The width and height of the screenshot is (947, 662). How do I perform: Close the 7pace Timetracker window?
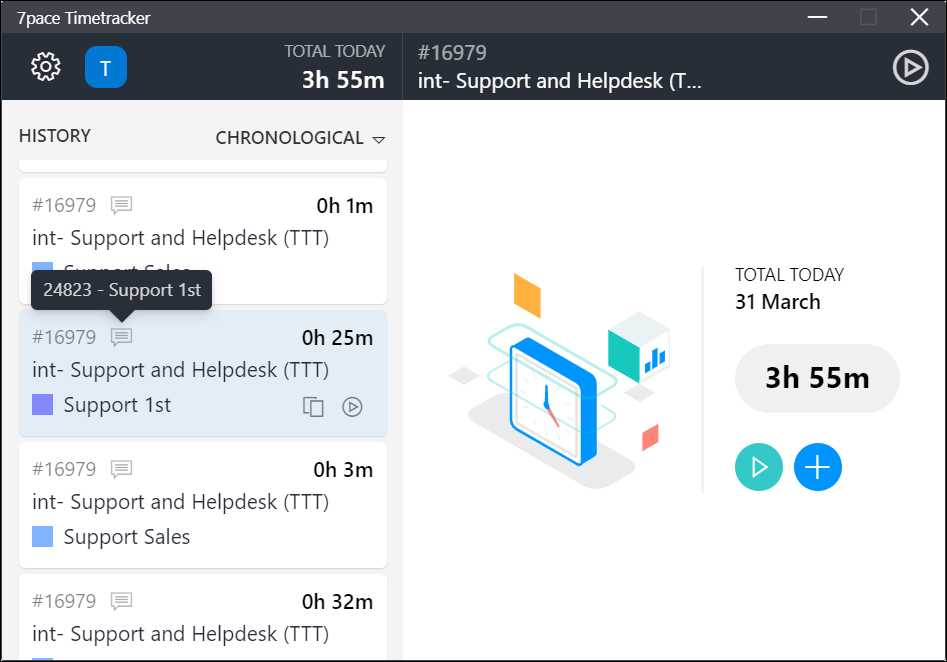[919, 17]
